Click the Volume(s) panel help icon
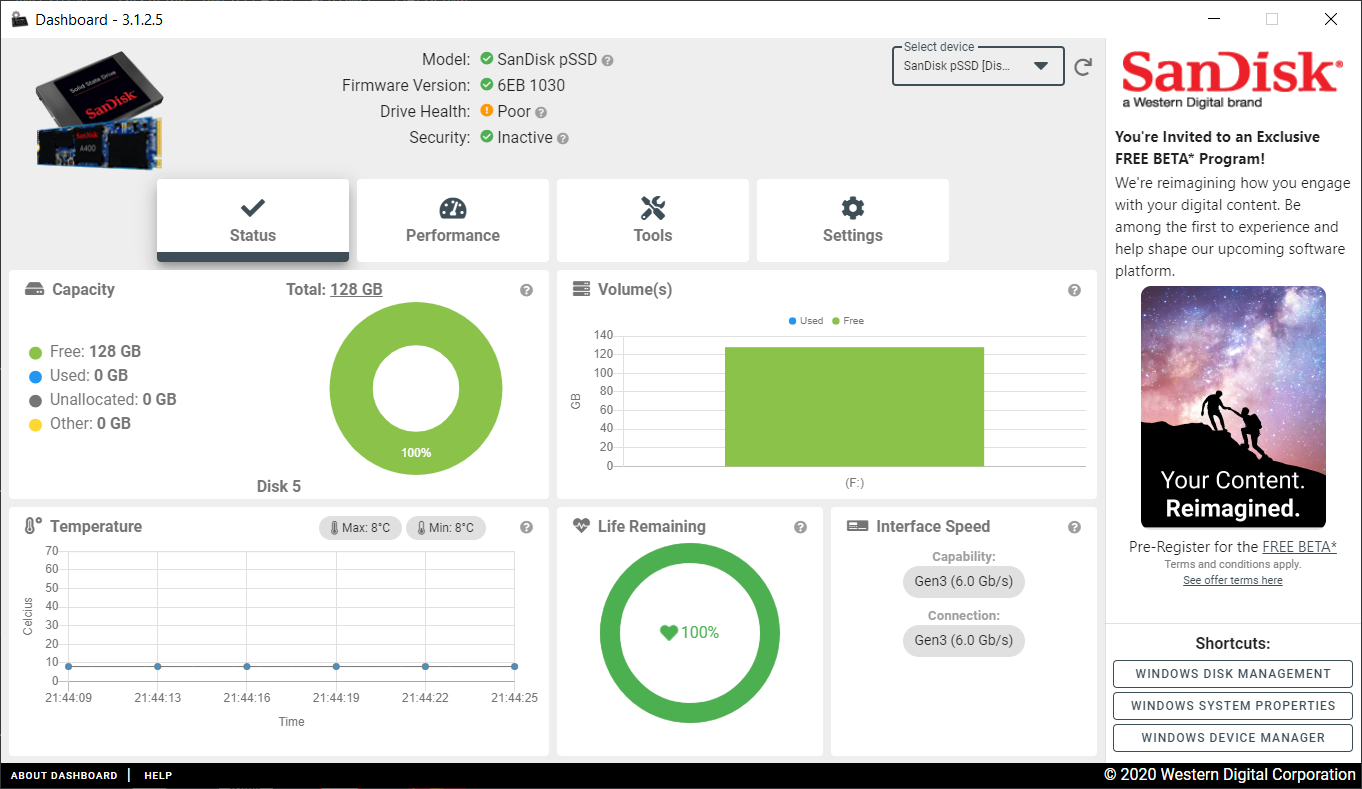1362x789 pixels. pyautogui.click(x=1074, y=290)
